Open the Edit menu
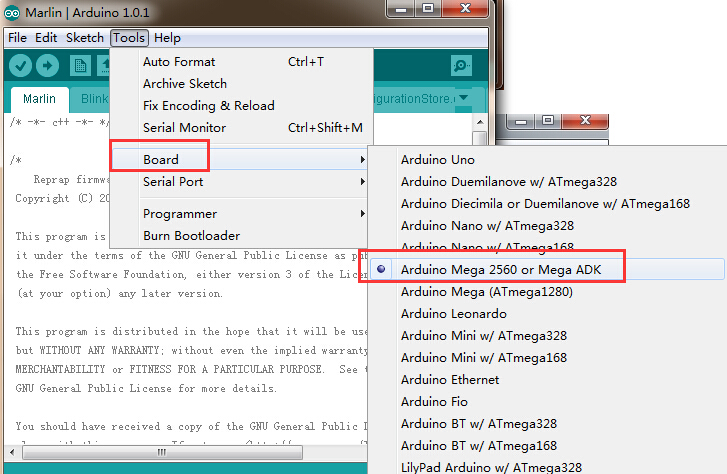This screenshot has width=727, height=474. pyautogui.click(x=46, y=38)
